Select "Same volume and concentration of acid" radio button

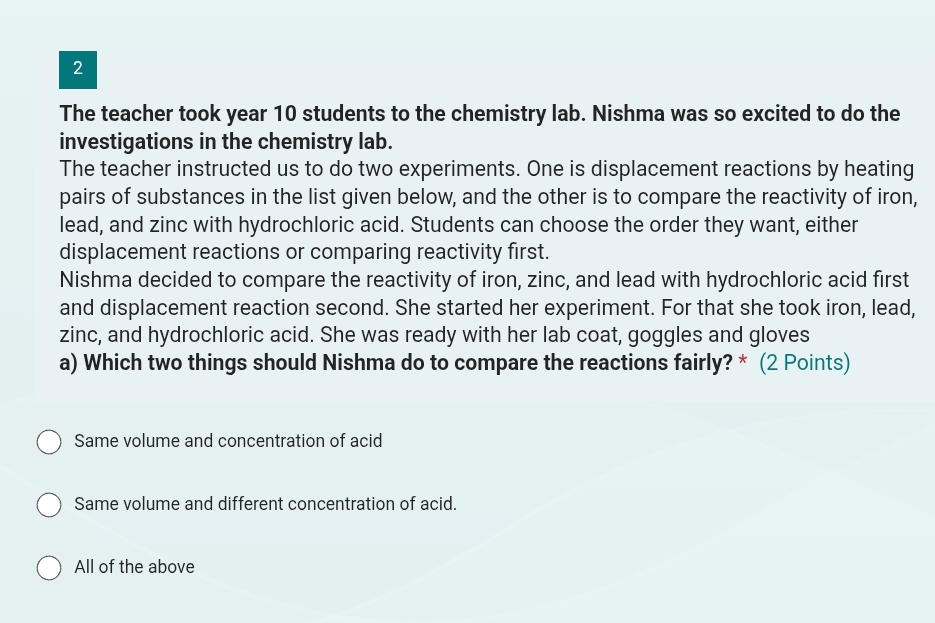[49, 442]
